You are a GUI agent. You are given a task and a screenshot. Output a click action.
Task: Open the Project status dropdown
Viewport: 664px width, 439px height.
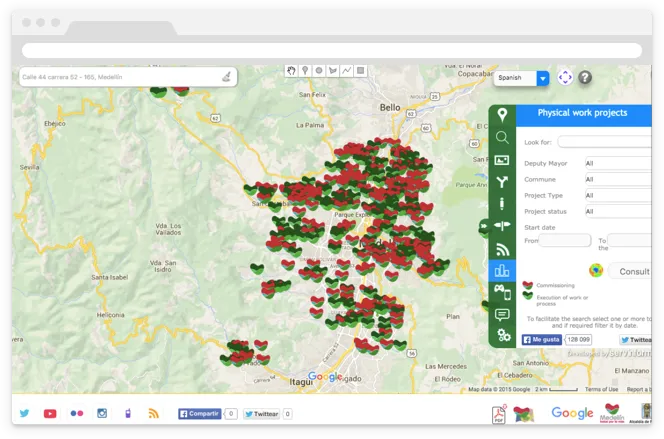tap(617, 211)
